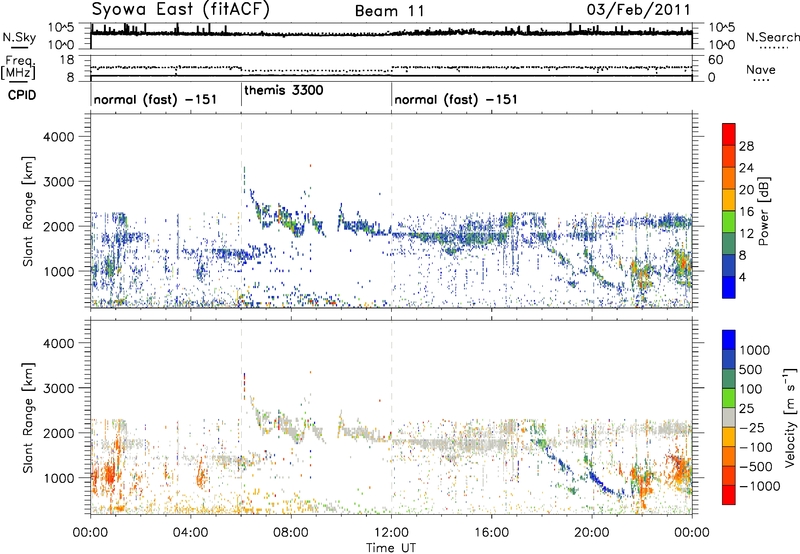The height and width of the screenshot is (554, 800).
Task: Click the 'Velocity [m s-1]' colorbar title
Action: pyautogui.click(x=790, y=417)
